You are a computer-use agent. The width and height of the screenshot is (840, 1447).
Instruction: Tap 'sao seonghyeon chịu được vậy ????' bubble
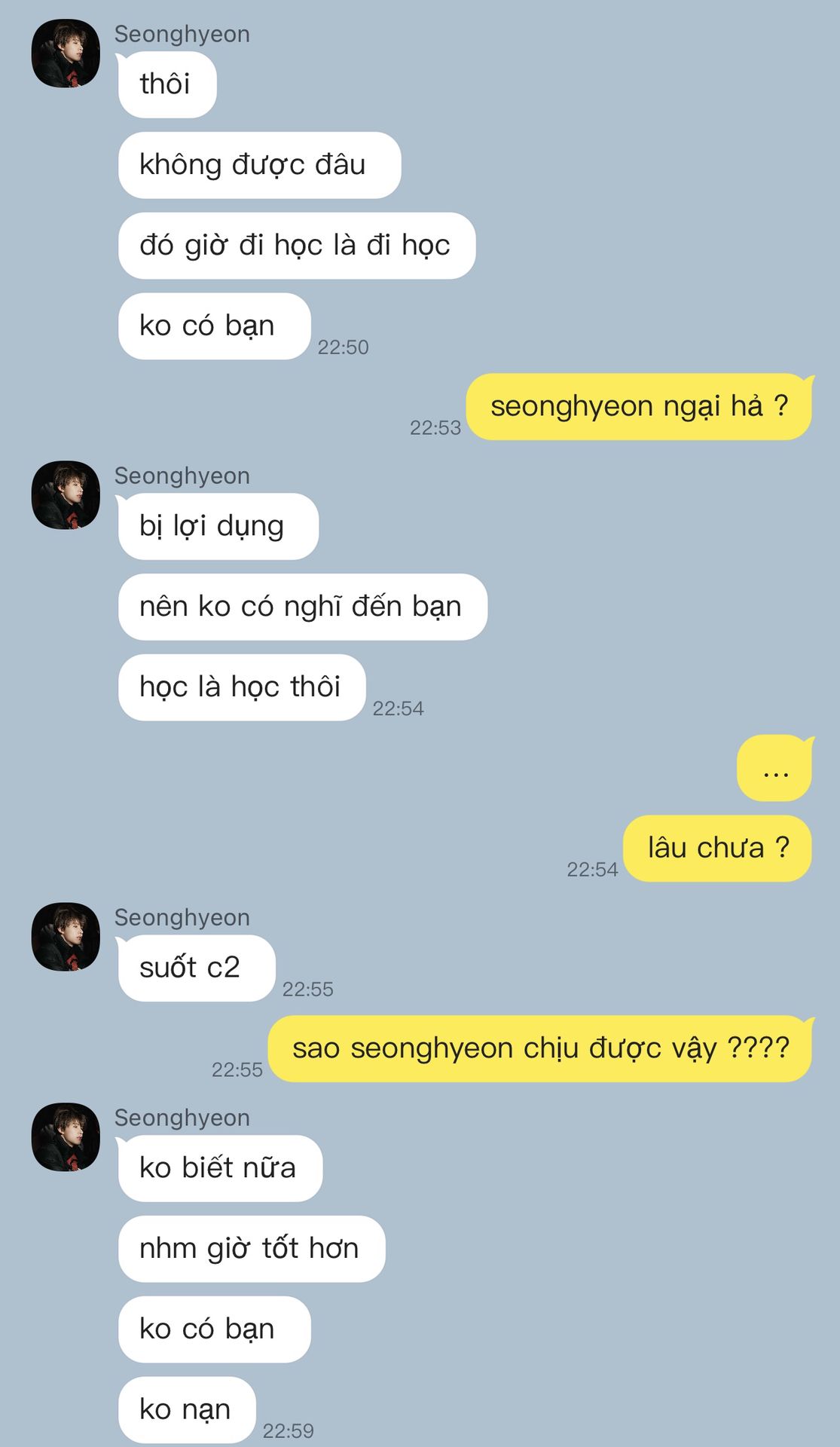[541, 1049]
